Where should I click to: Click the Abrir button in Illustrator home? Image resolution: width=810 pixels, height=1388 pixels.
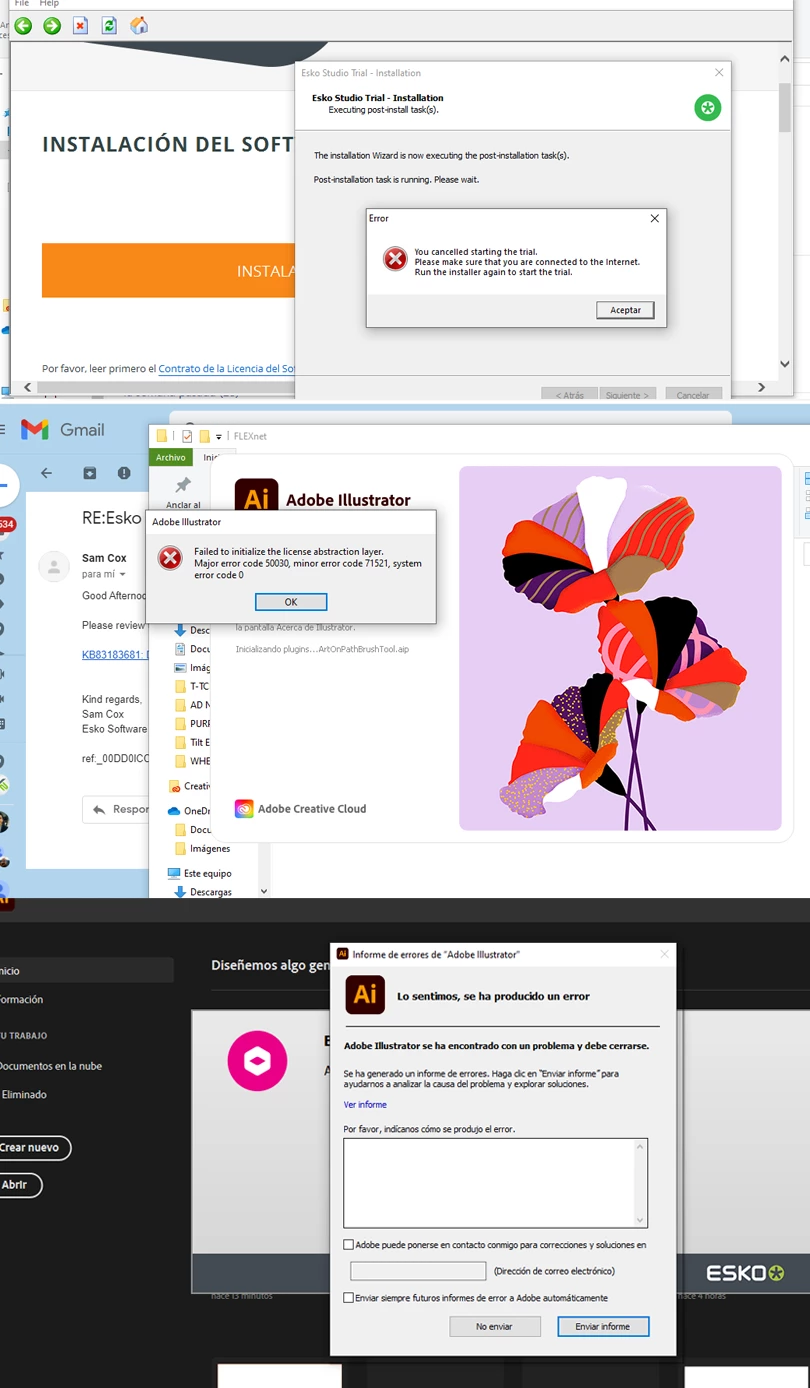point(18,1185)
